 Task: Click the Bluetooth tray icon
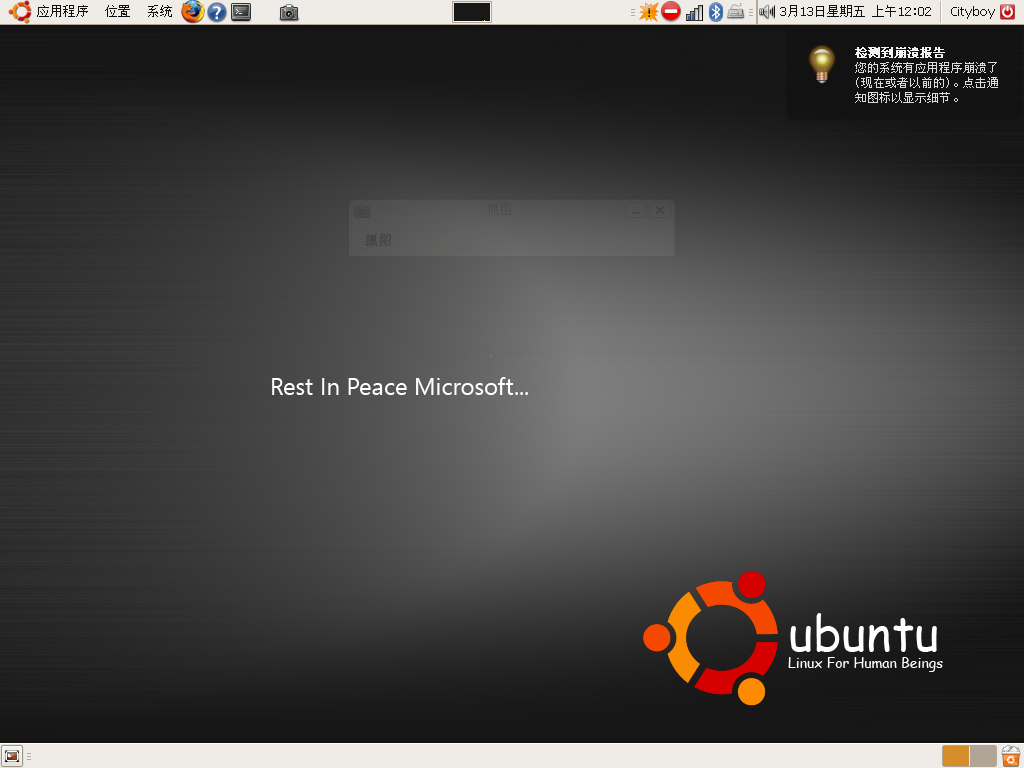pyautogui.click(x=716, y=12)
